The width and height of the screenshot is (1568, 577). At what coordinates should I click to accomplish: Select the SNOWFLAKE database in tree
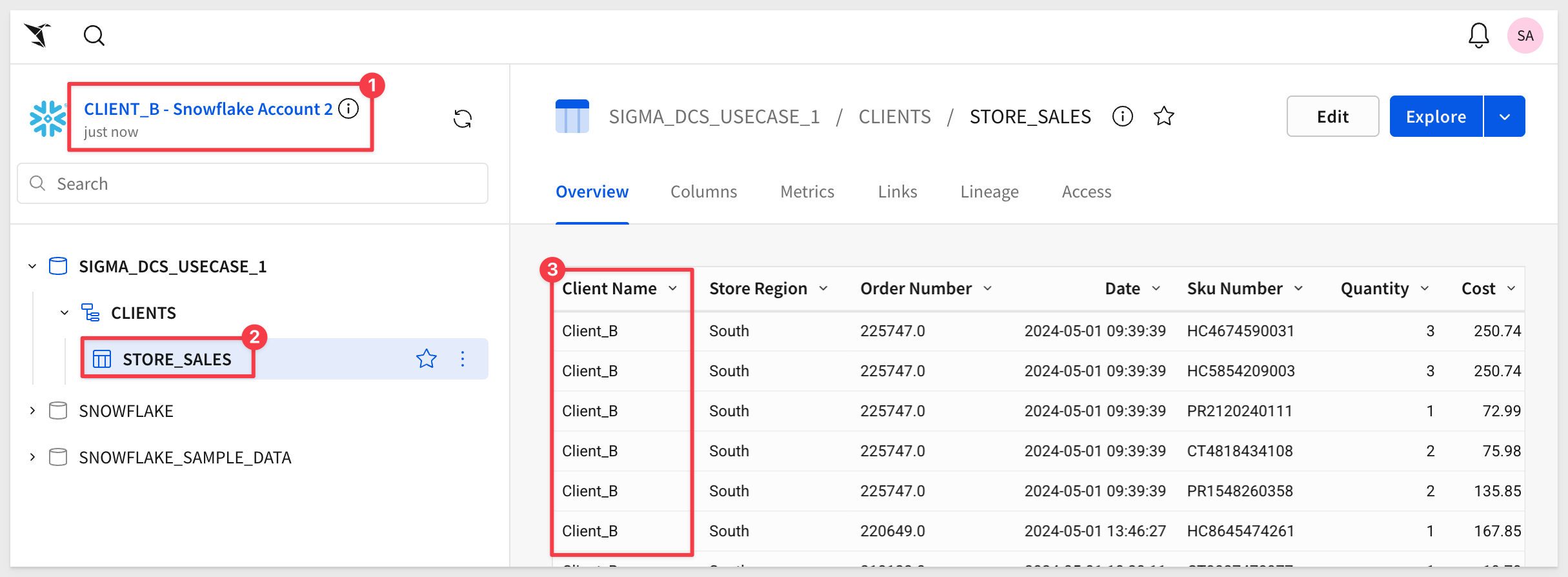pyautogui.click(x=126, y=411)
